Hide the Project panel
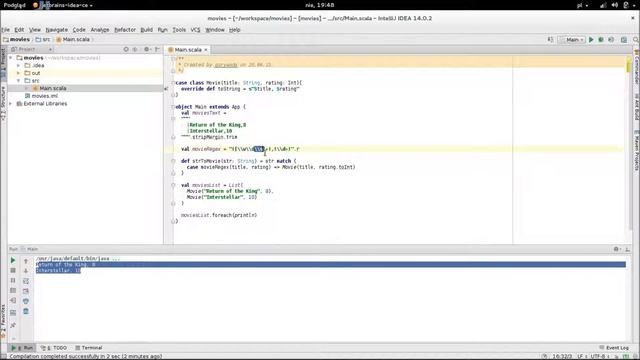The width and height of the screenshot is (640, 360). coord(157,49)
